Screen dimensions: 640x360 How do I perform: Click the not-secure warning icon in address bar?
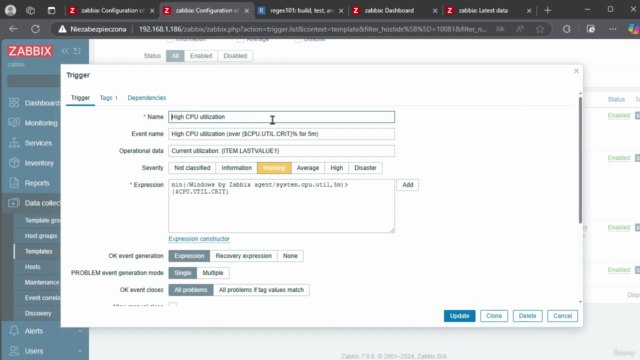coord(62,29)
